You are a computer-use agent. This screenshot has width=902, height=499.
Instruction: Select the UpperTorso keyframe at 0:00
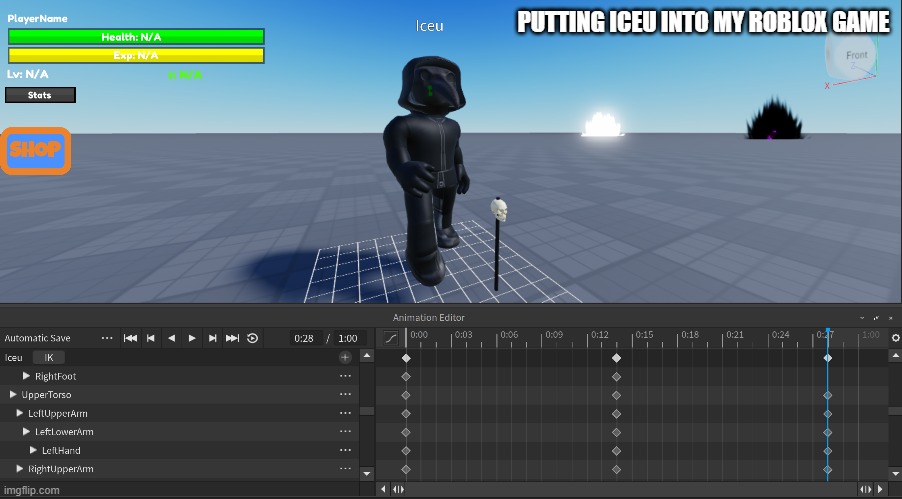pyautogui.click(x=406, y=395)
